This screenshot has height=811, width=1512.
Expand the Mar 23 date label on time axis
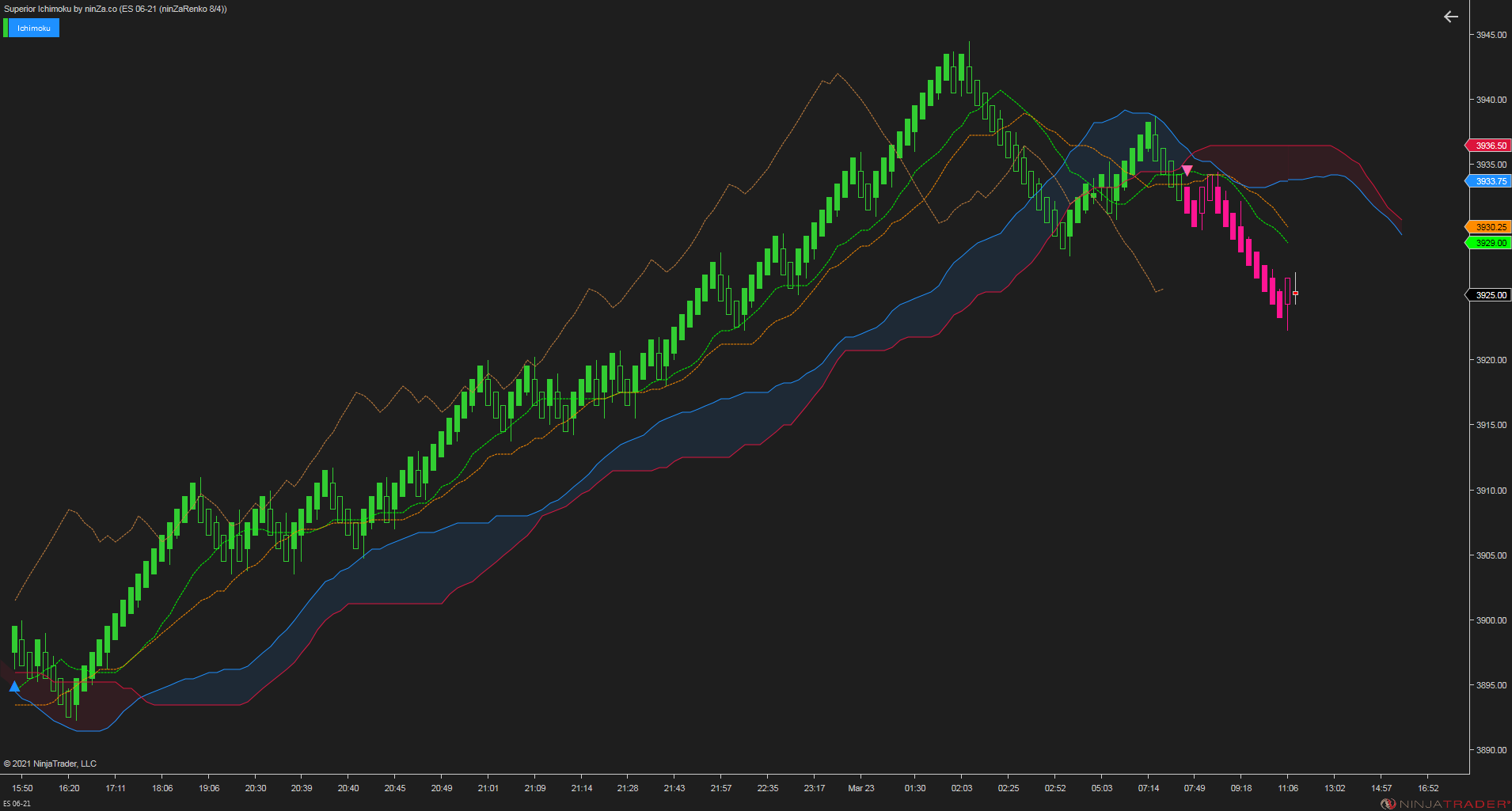point(861,787)
